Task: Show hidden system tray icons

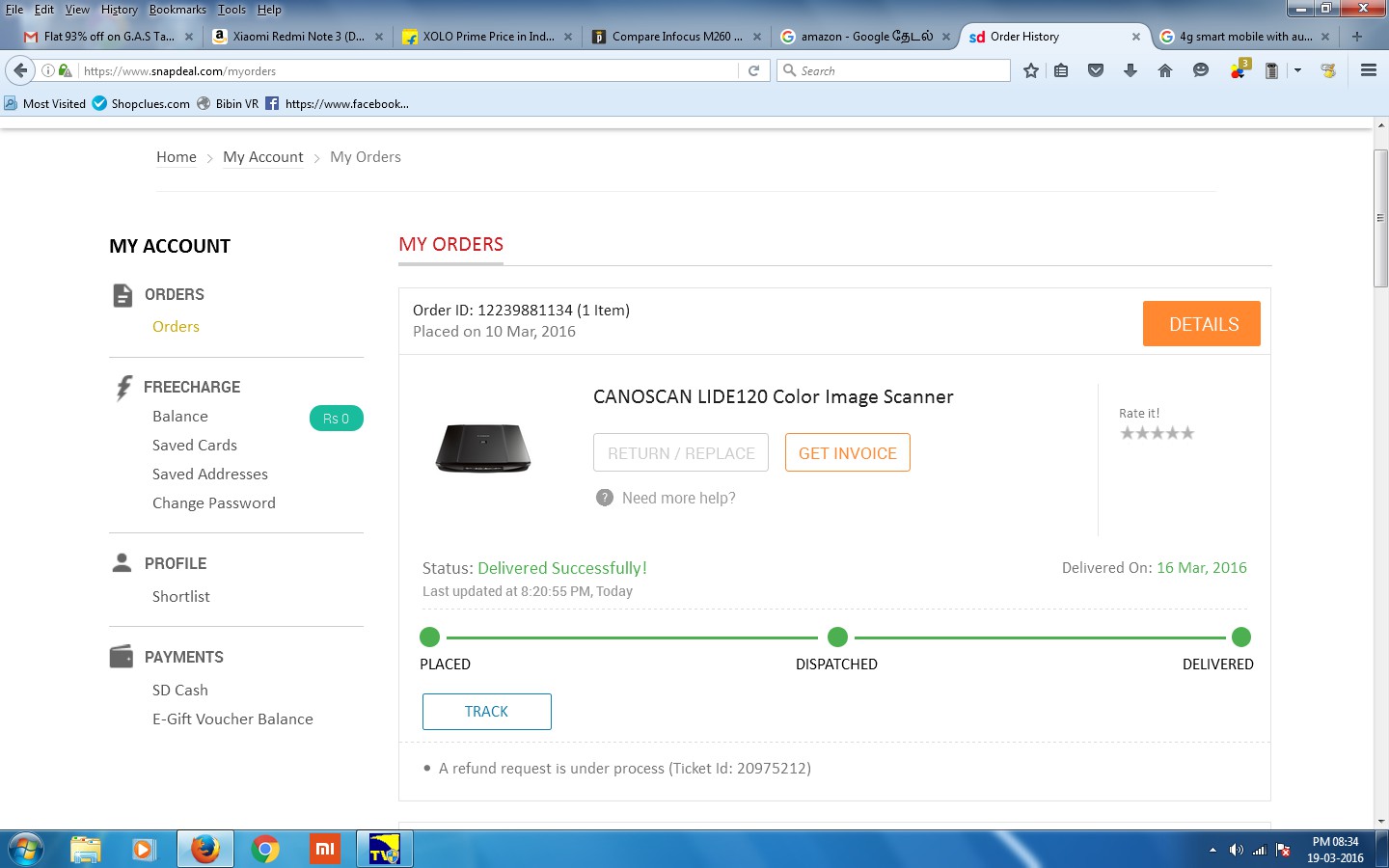Action: pyautogui.click(x=1212, y=850)
